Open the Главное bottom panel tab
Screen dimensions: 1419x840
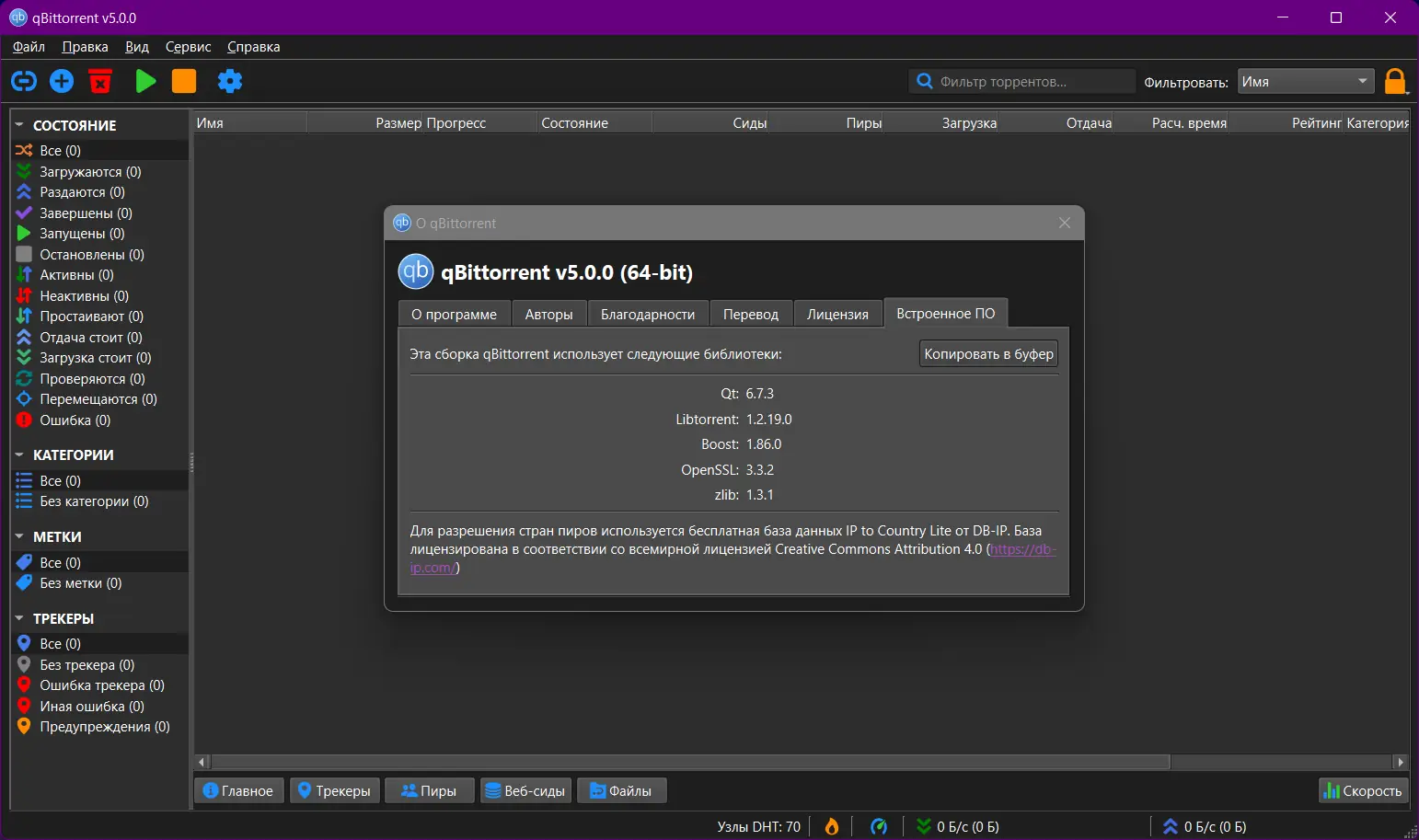point(239,790)
